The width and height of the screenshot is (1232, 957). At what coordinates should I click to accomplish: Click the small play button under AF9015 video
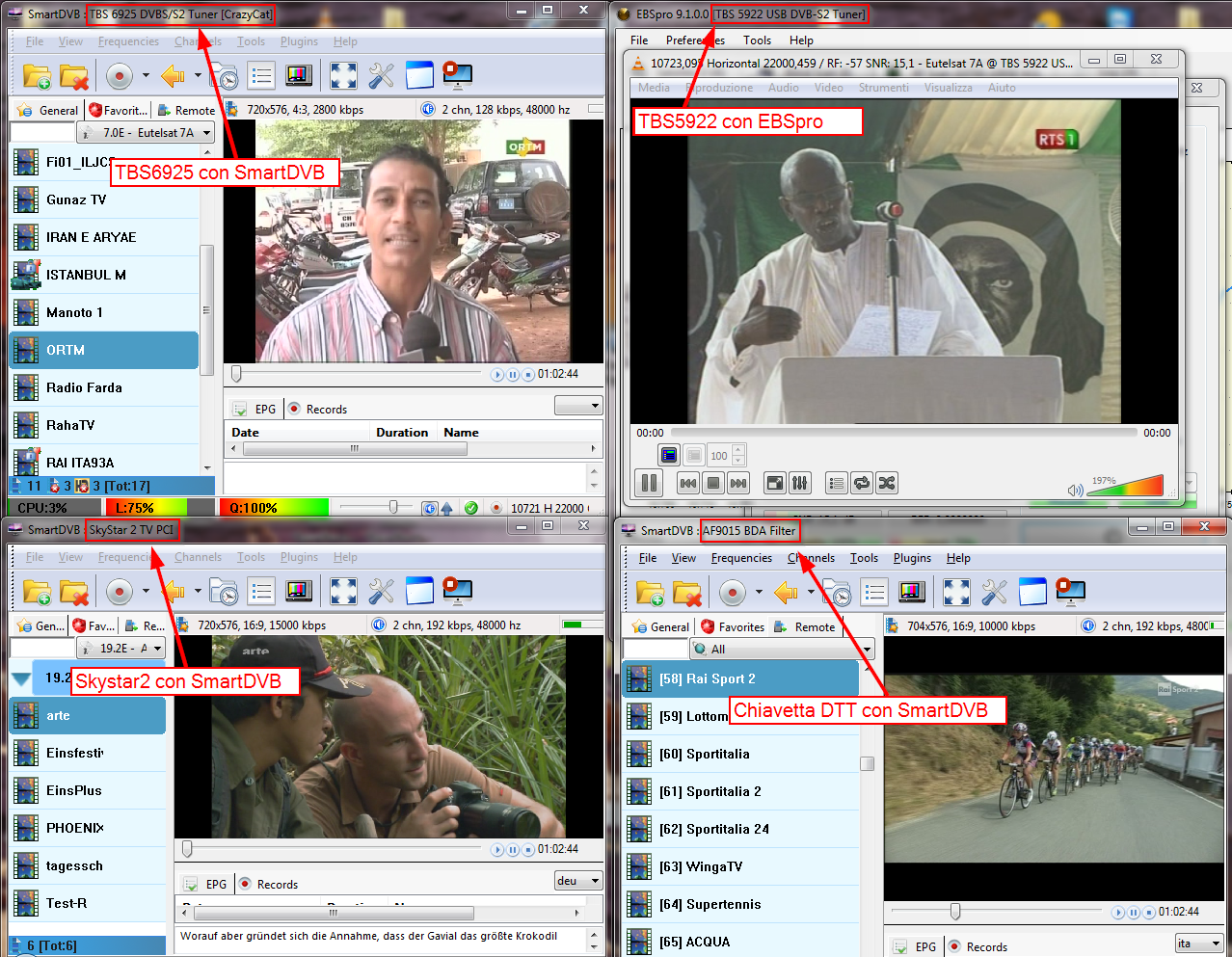1118,913
